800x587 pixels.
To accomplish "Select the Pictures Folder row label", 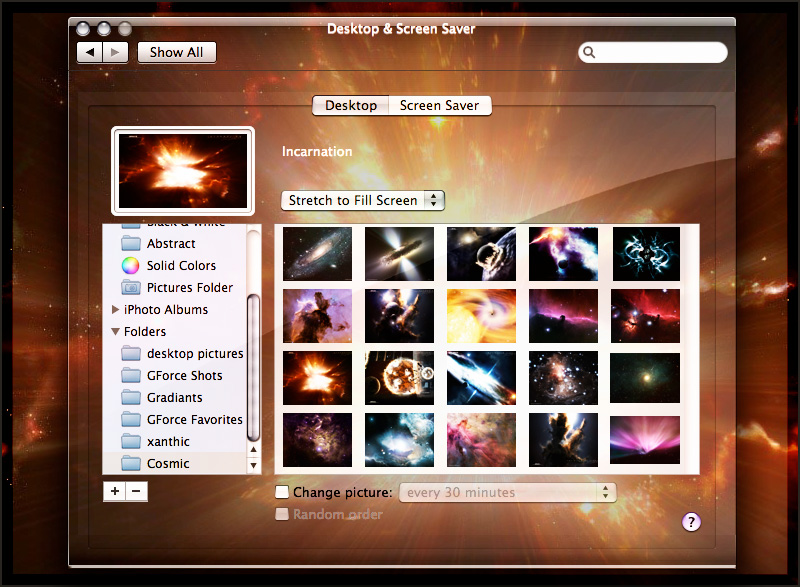I will (x=190, y=288).
